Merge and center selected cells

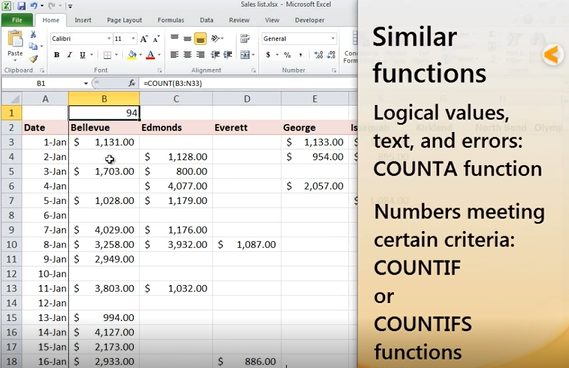click(245, 55)
